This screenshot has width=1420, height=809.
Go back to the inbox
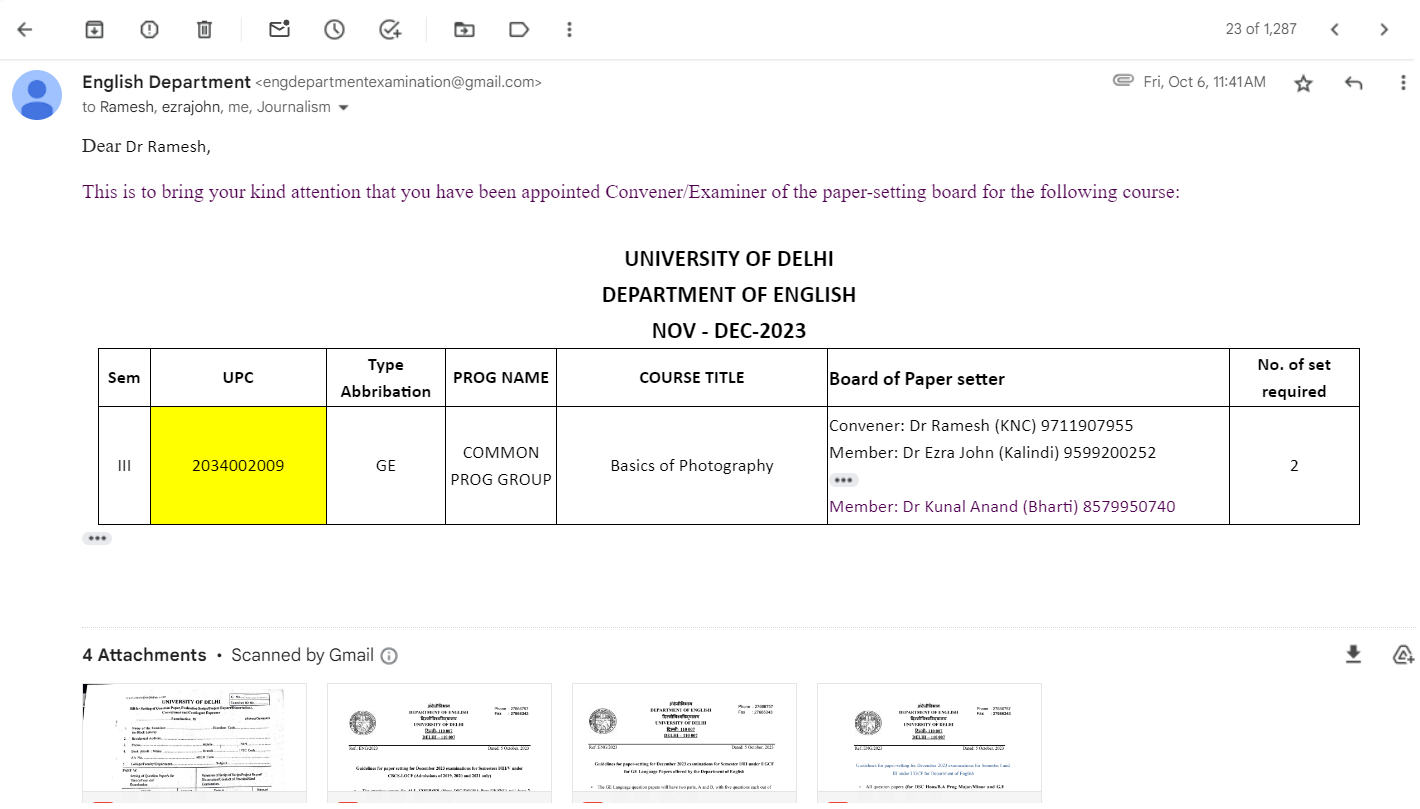(25, 29)
